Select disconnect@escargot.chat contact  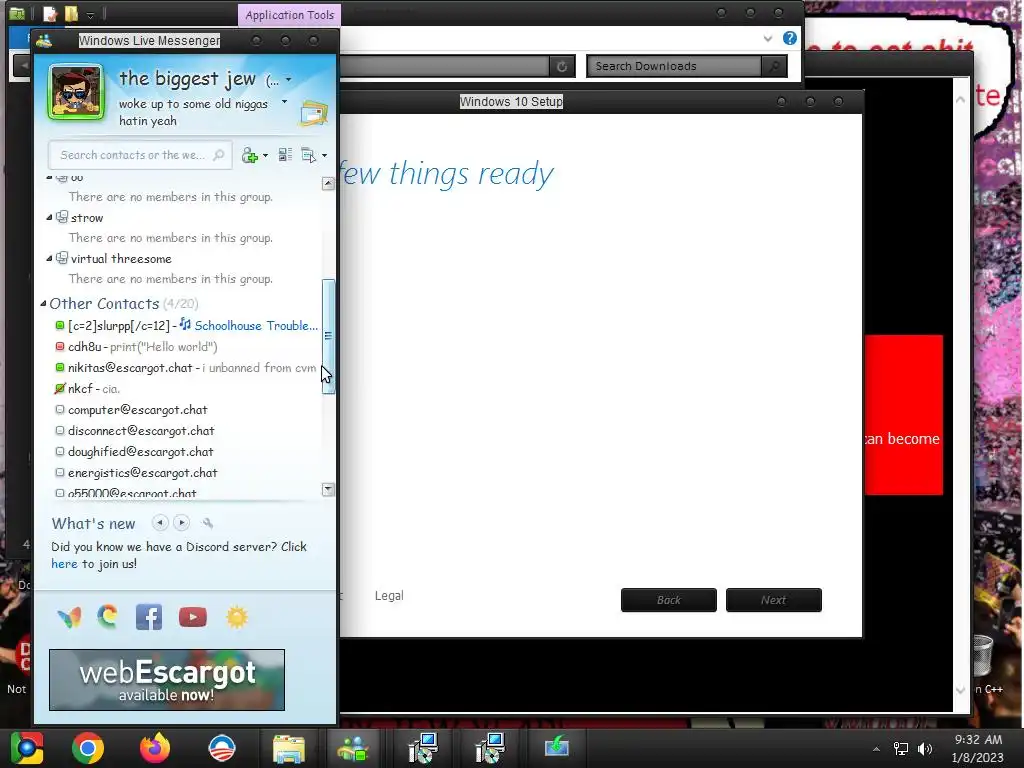click(141, 430)
